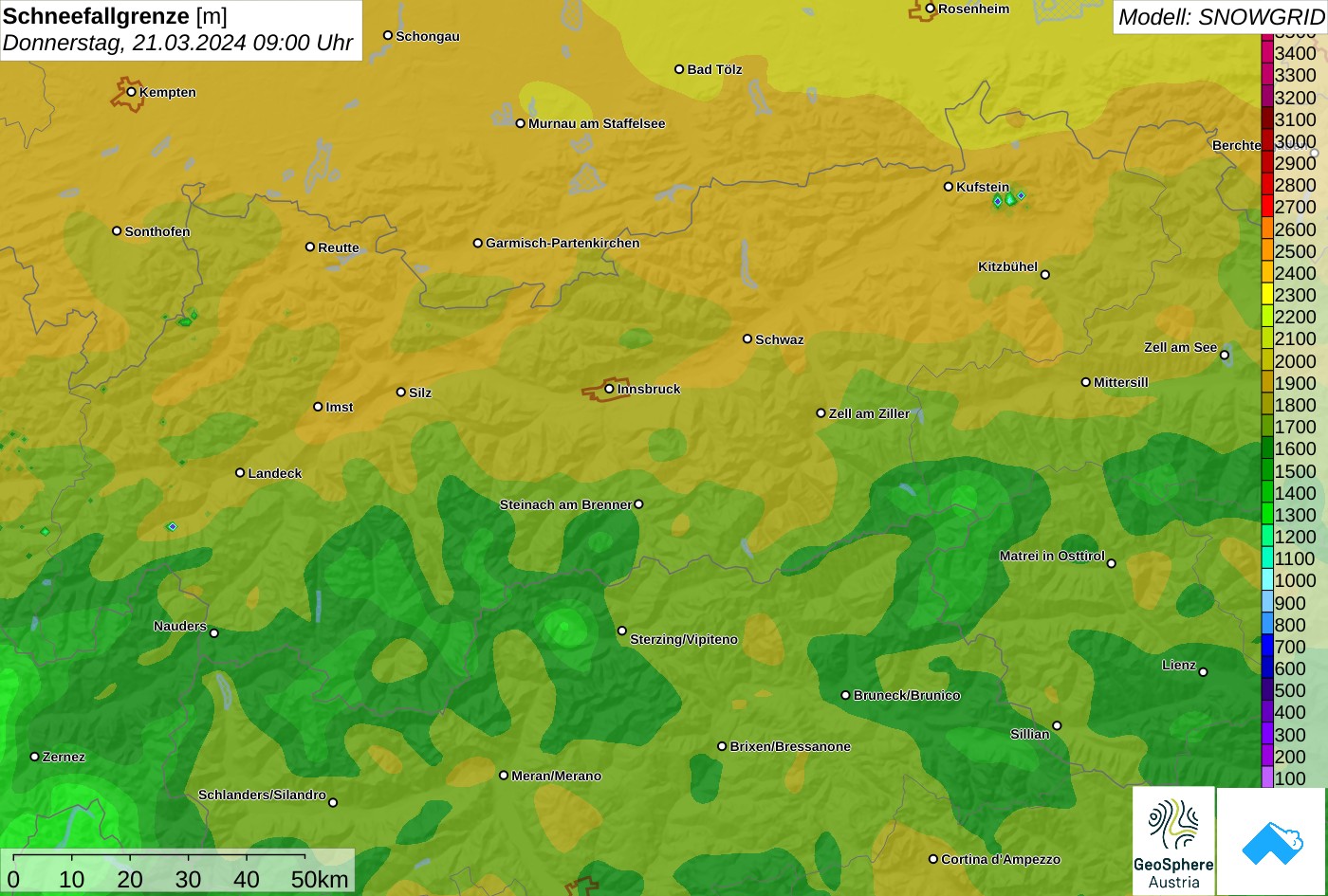Click the red 2700 legend swatch

tap(1267, 207)
